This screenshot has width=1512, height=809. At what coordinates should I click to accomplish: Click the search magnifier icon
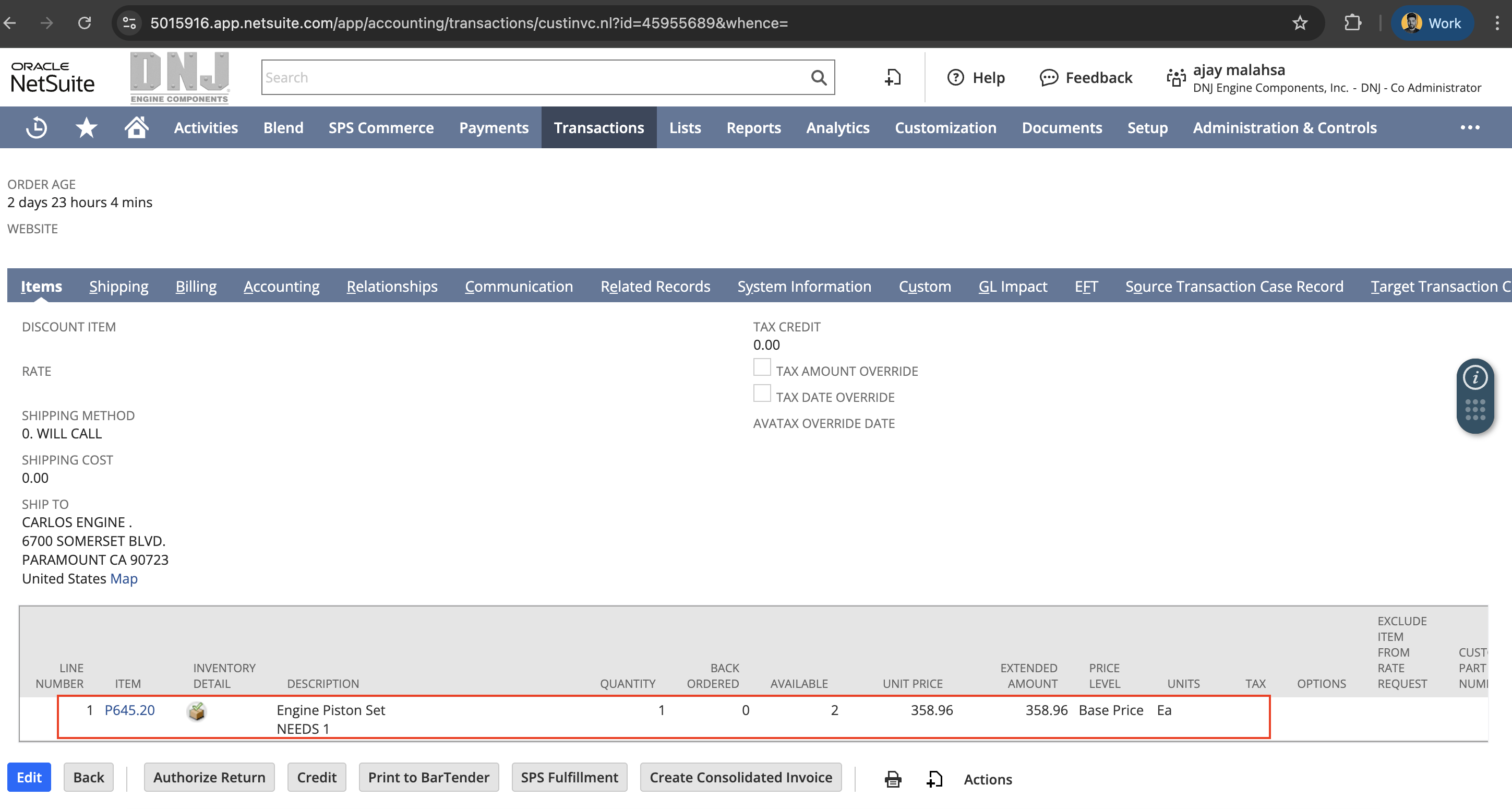(x=818, y=77)
